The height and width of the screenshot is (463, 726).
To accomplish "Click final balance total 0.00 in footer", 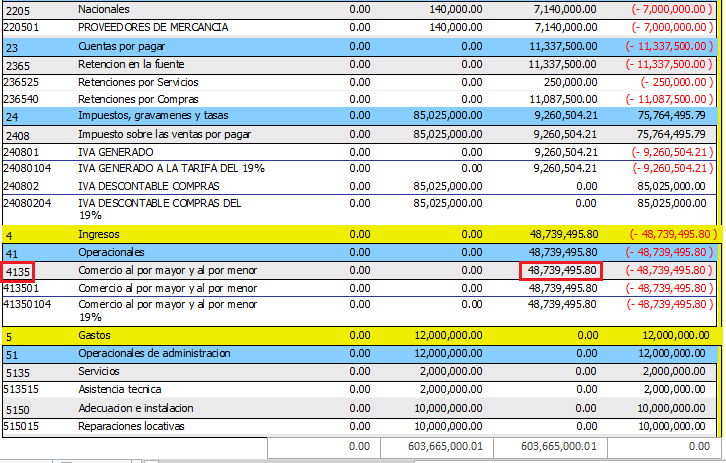I will point(699,446).
